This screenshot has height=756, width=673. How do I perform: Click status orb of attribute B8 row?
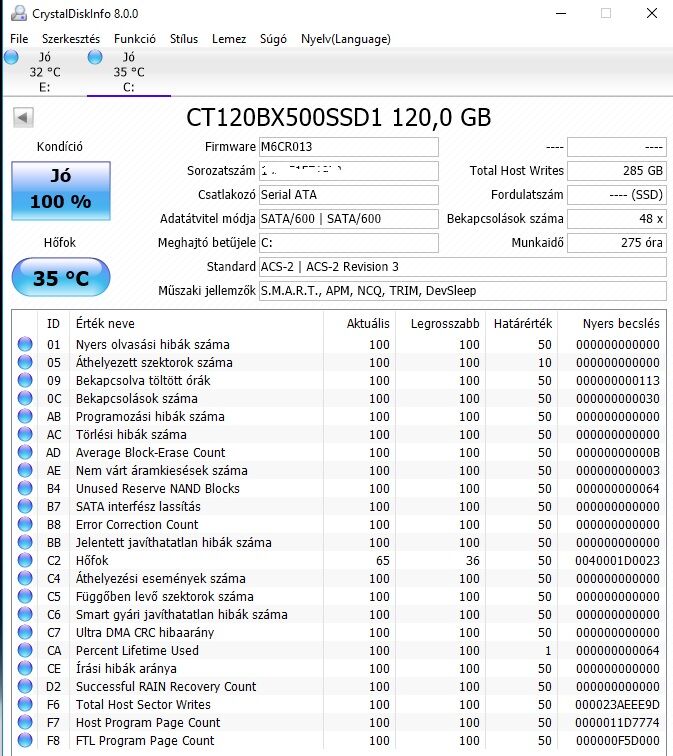coord(25,524)
